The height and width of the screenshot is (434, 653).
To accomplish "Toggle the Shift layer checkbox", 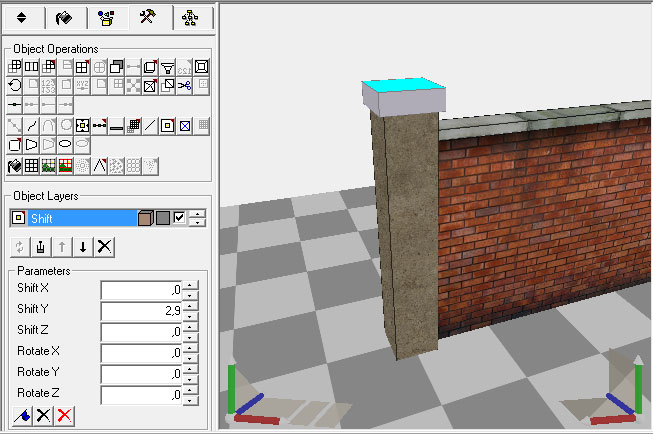I will [180, 218].
